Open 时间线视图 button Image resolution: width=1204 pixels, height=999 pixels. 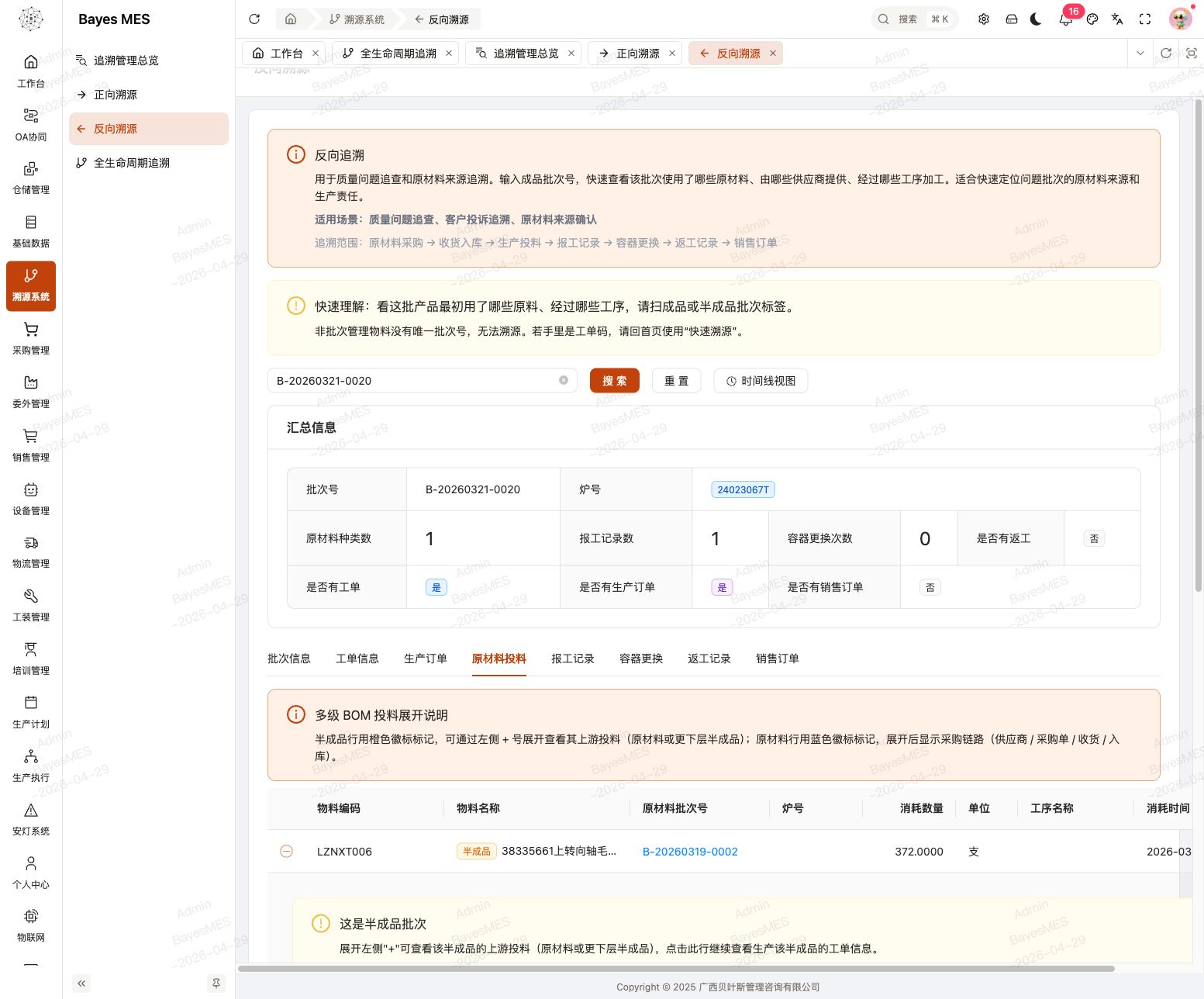761,381
